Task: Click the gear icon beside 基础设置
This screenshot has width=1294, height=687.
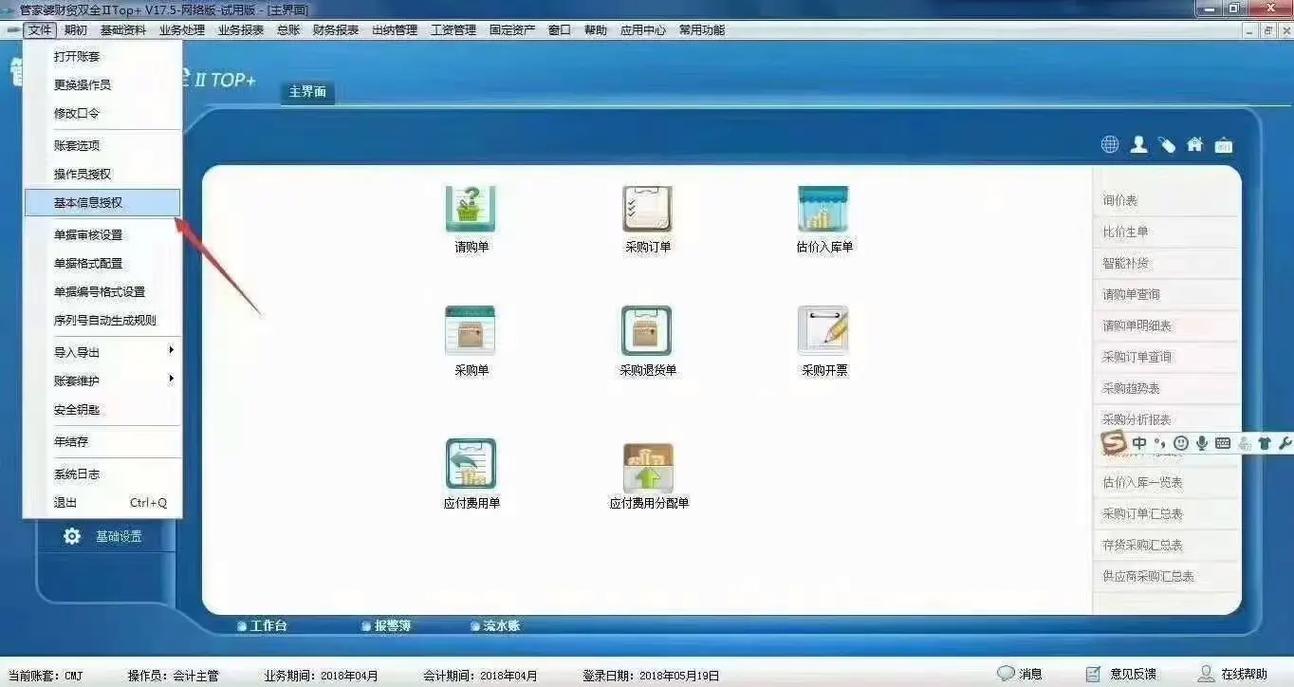Action: [x=72, y=536]
